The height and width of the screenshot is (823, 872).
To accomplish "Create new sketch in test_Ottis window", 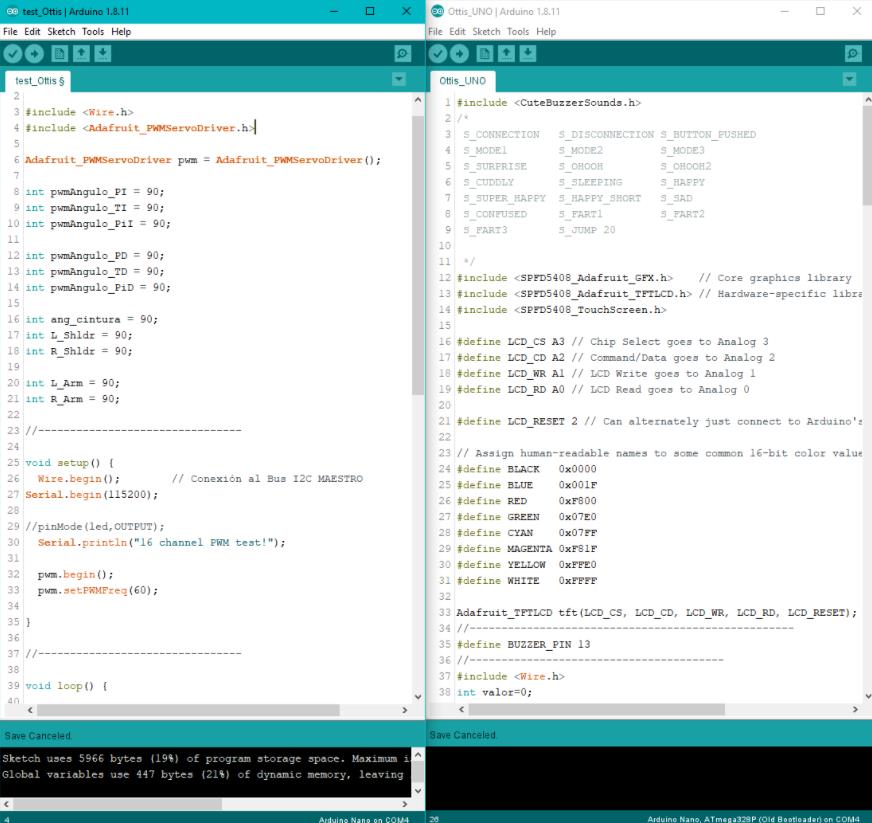I will click(x=60, y=54).
